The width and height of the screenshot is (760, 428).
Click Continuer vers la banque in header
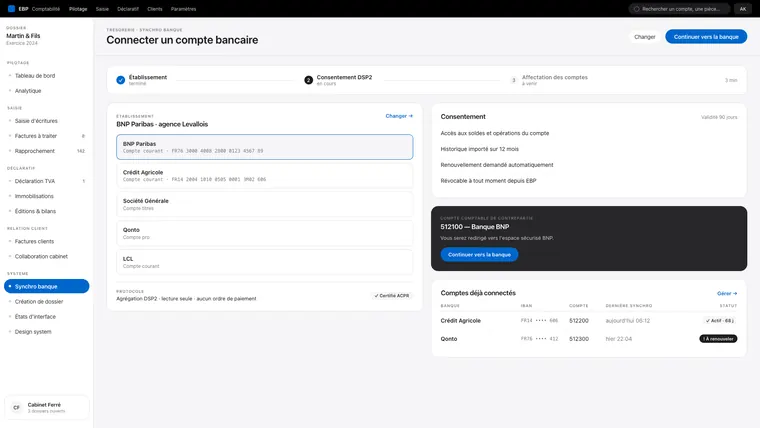(x=706, y=37)
